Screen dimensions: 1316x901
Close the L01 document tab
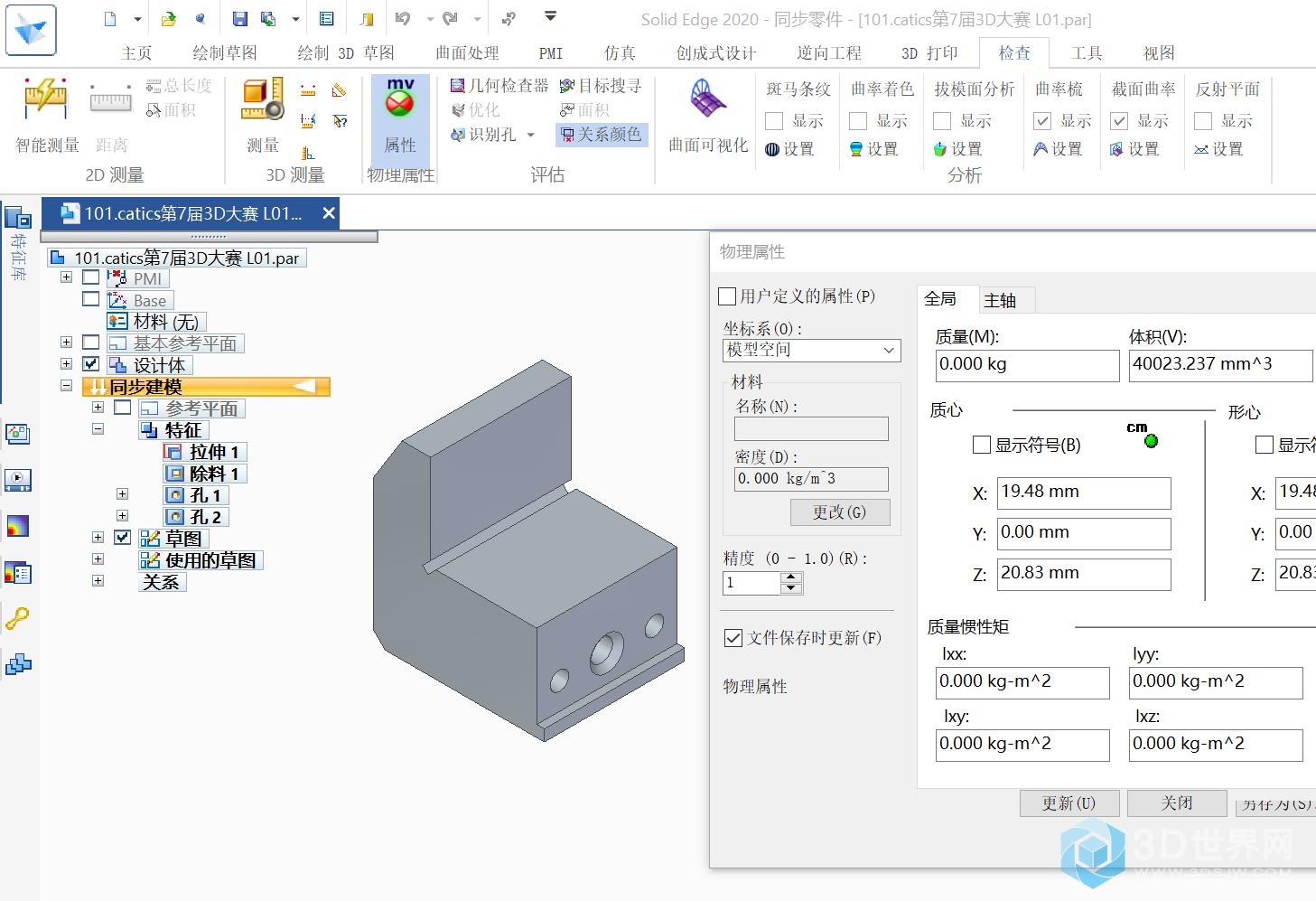point(329,213)
